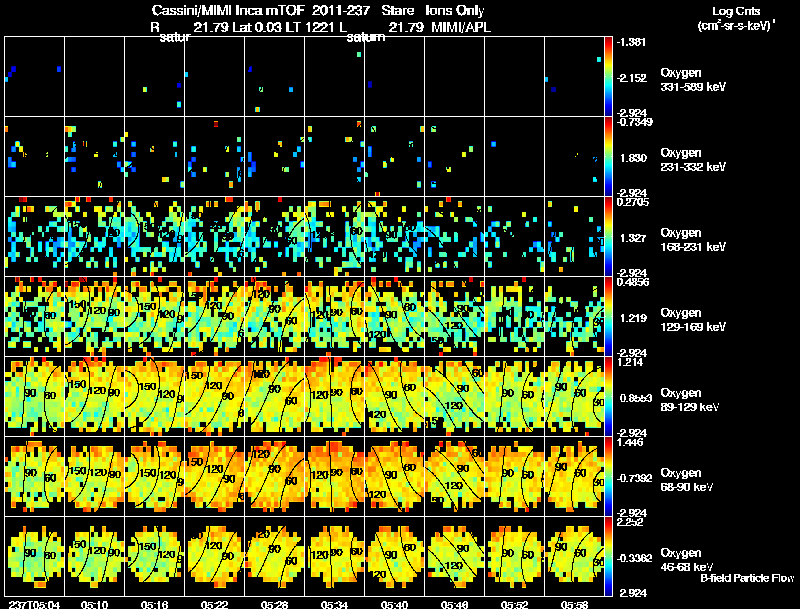Select the 05:58 Oxygen 129-169 keV panel
800x609 pixels.
[x=574, y=316]
